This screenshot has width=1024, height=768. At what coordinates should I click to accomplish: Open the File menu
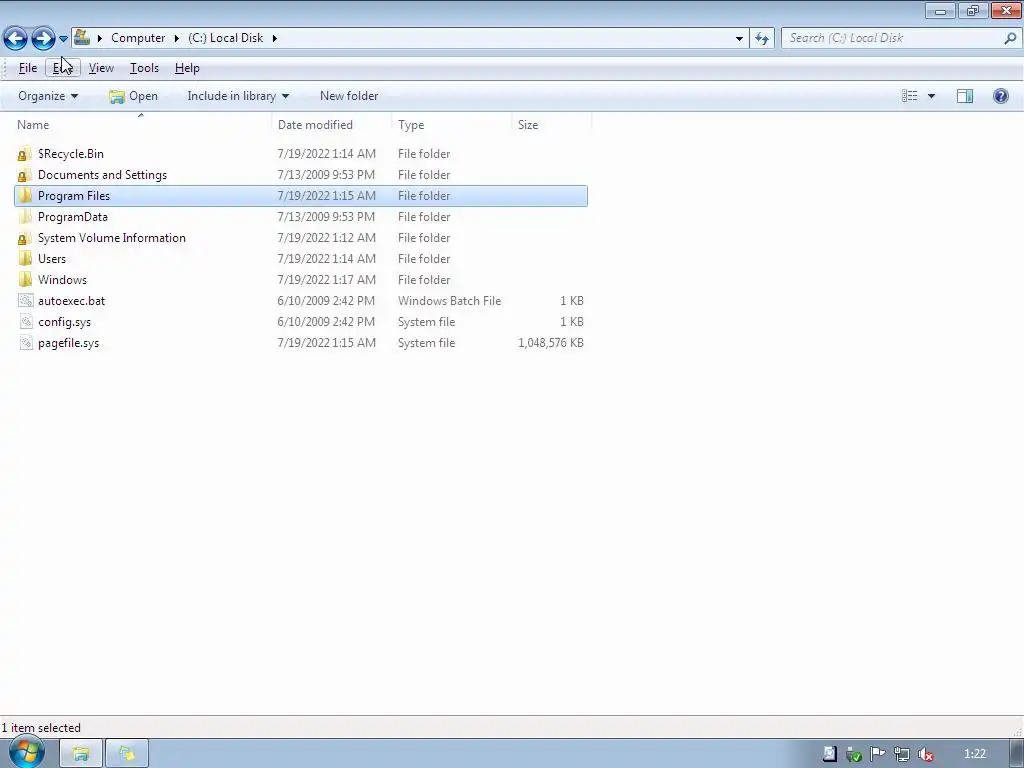pyautogui.click(x=27, y=68)
